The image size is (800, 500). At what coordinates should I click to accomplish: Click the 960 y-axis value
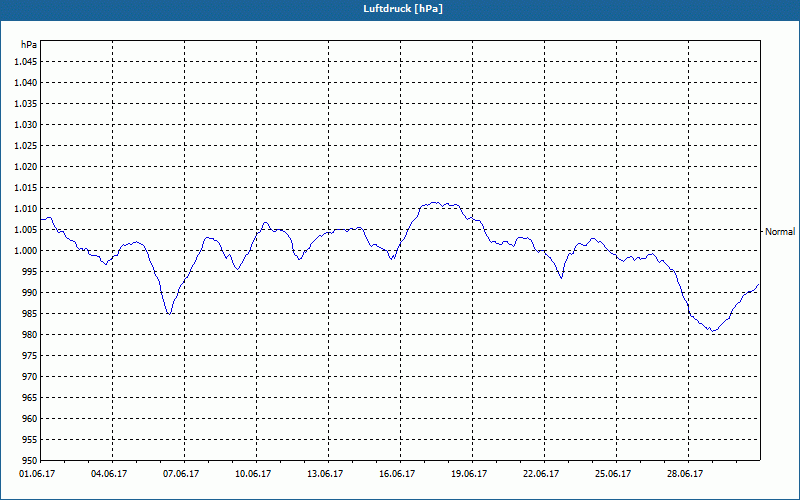pyautogui.click(x=31, y=418)
